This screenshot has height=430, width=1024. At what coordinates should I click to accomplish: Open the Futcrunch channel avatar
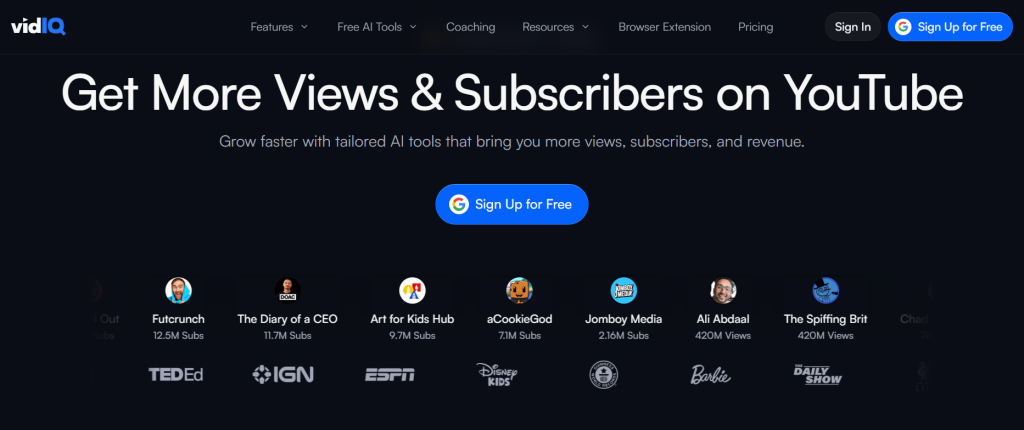(178, 291)
